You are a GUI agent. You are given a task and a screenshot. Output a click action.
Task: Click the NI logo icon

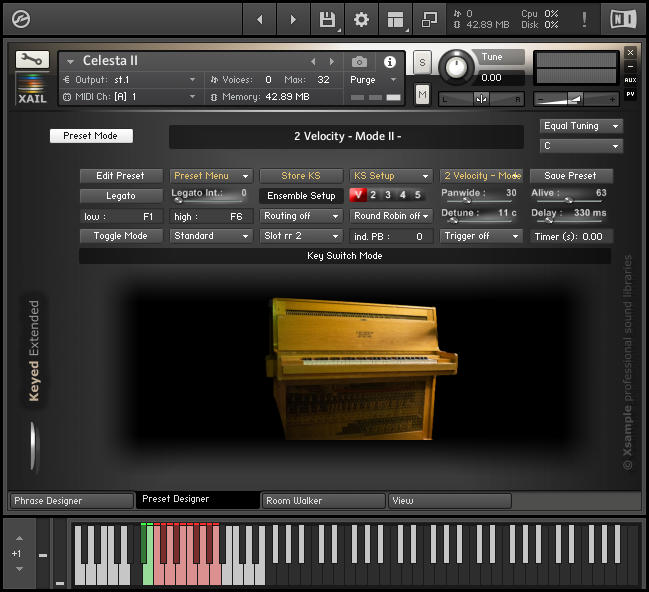click(x=623, y=19)
